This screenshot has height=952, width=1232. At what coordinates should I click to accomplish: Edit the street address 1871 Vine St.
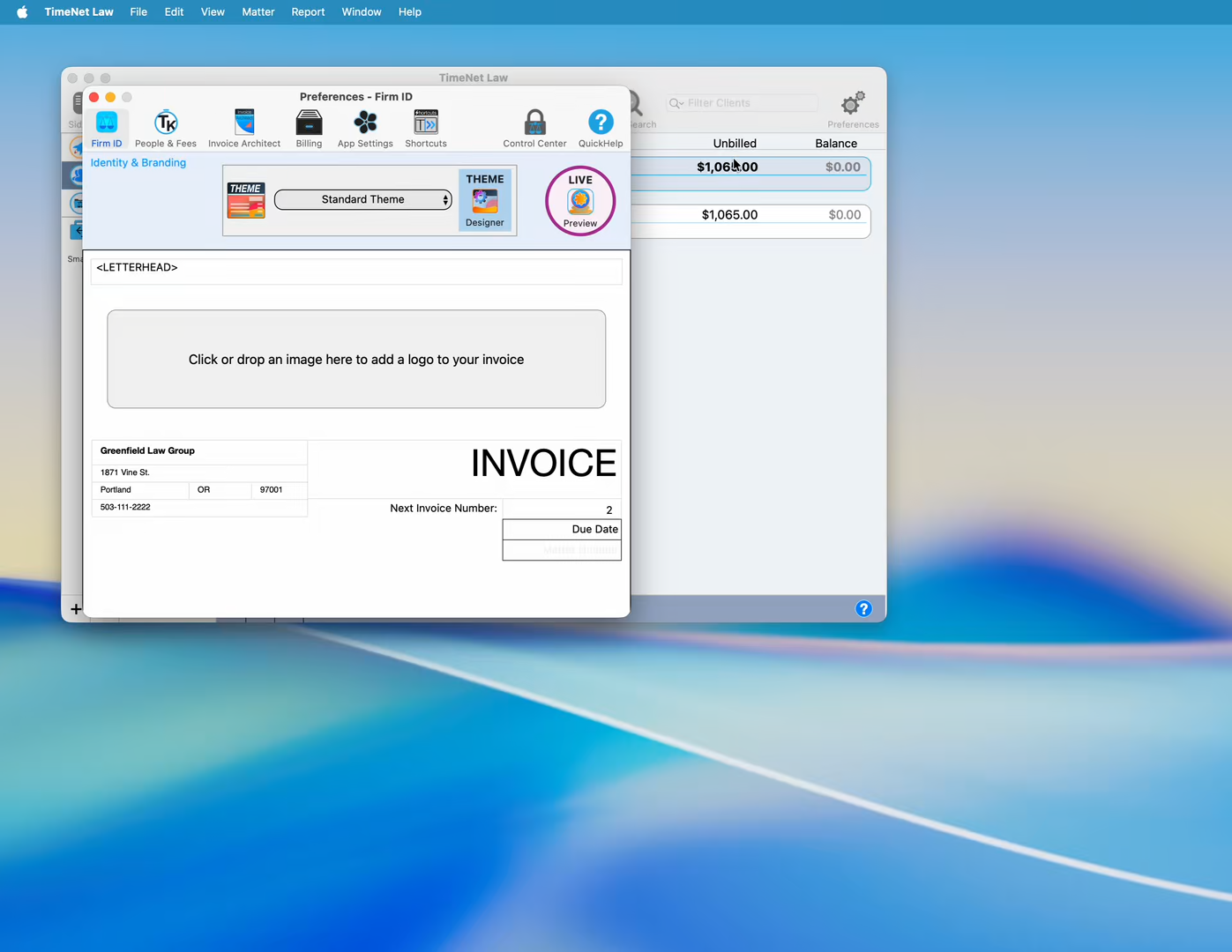click(199, 472)
